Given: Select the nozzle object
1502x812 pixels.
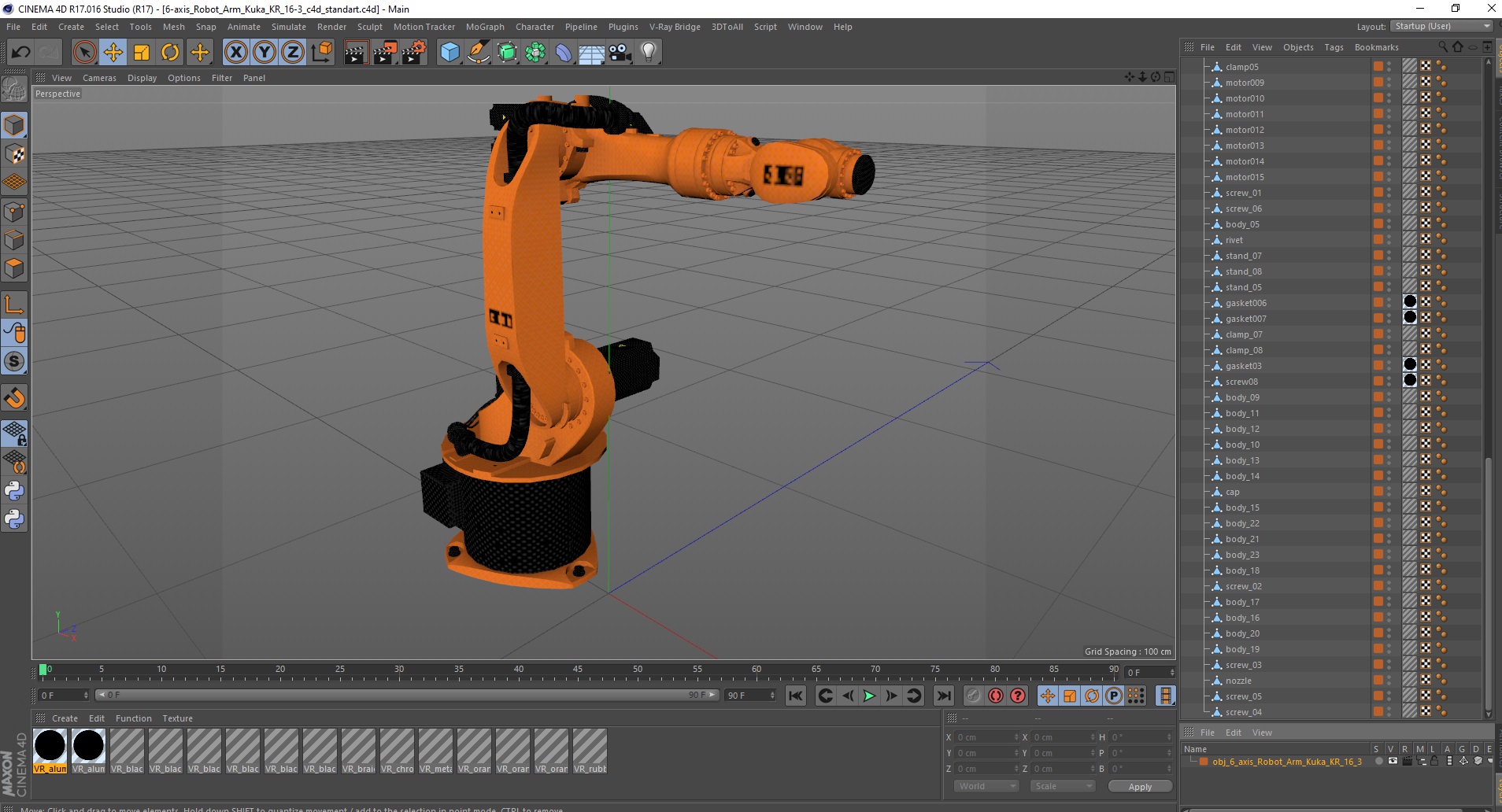Looking at the screenshot, I should pyautogui.click(x=1238, y=681).
